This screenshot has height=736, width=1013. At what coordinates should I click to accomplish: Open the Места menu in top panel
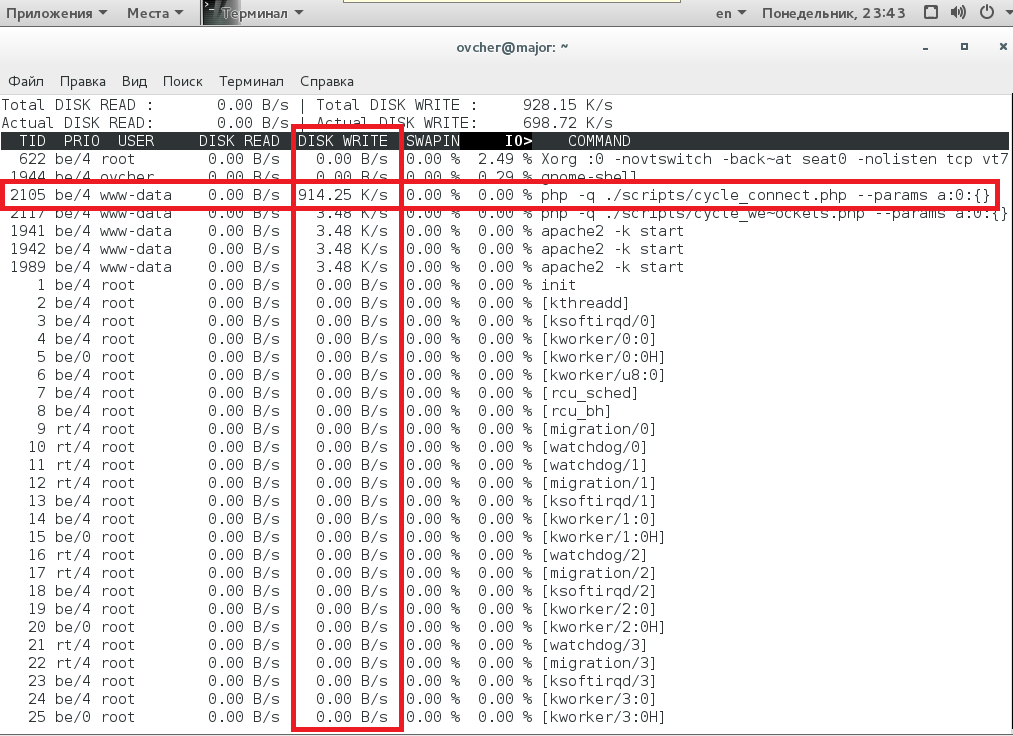tap(155, 13)
